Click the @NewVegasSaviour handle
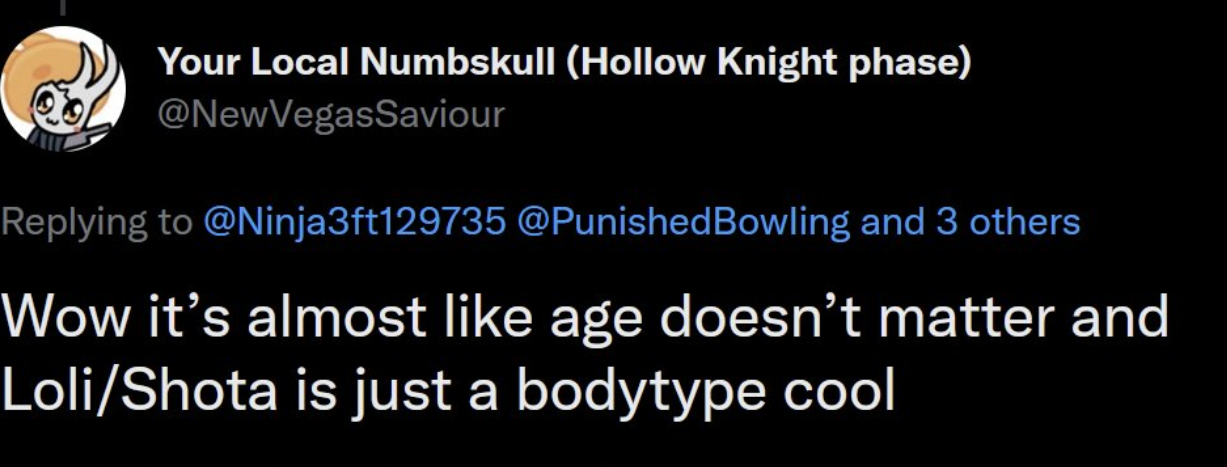The image size is (1227, 467). pyautogui.click(x=331, y=114)
